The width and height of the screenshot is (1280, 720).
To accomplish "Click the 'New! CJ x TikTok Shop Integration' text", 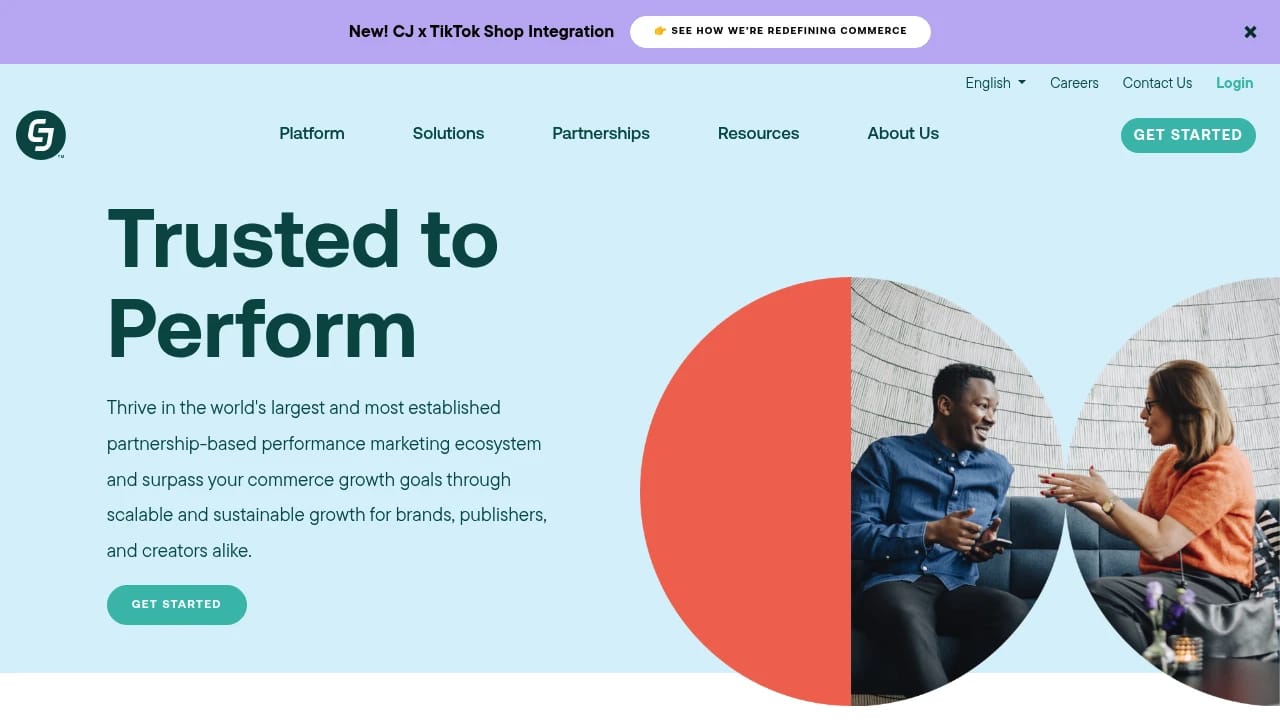I will click(x=481, y=31).
